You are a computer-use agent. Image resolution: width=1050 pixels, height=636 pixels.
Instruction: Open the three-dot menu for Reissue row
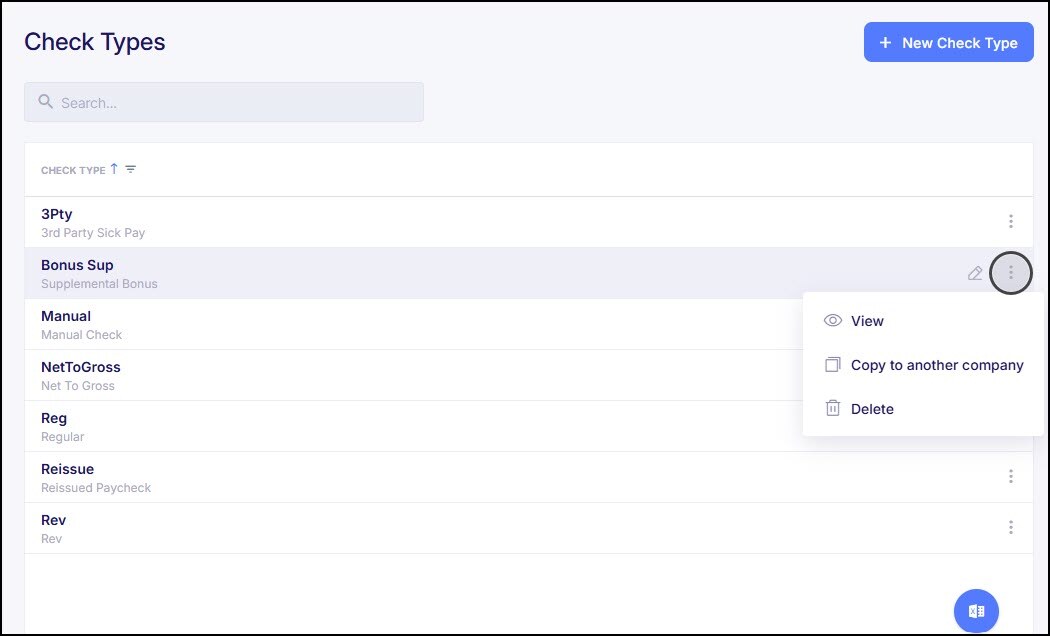click(x=1011, y=477)
